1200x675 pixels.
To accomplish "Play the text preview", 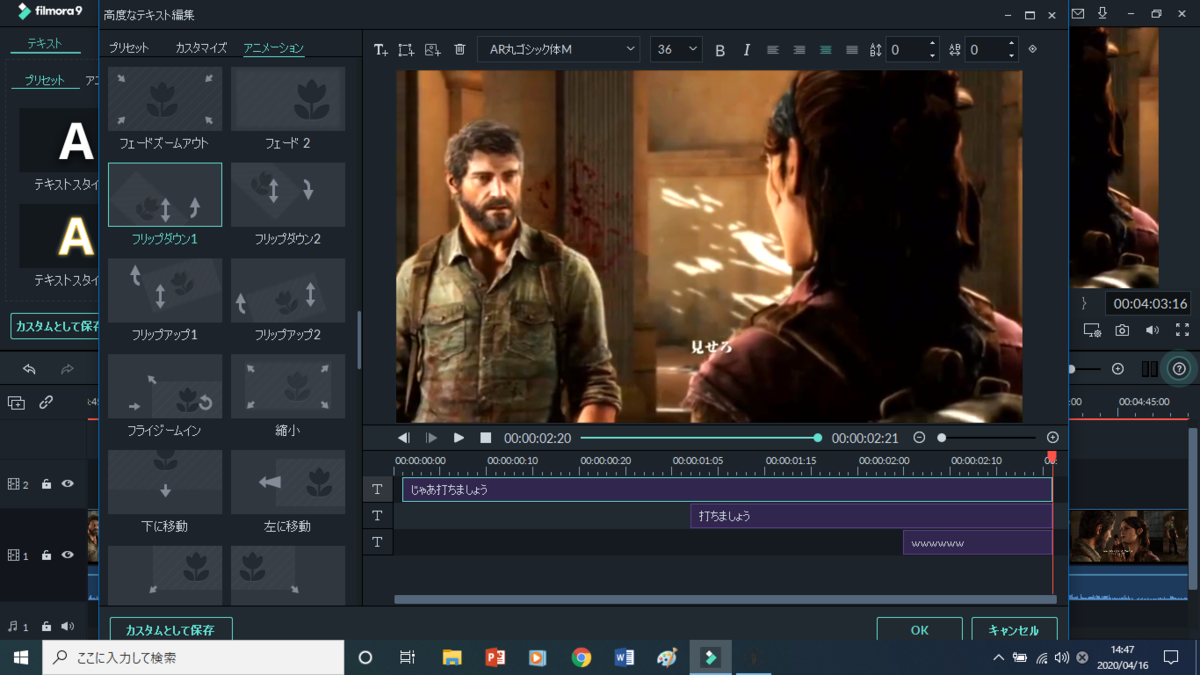I will click(x=459, y=438).
